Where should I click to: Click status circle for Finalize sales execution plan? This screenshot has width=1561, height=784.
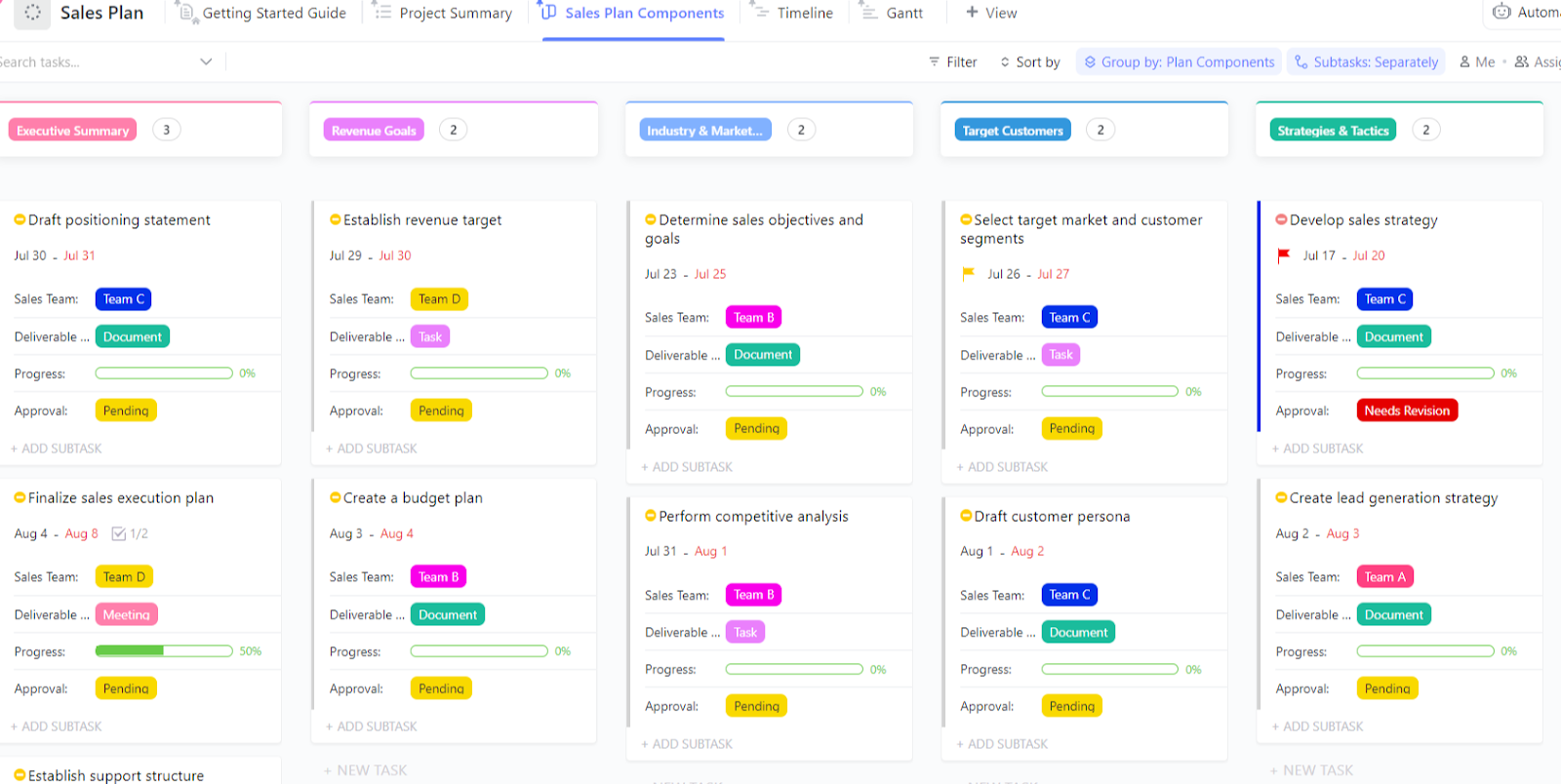(x=20, y=498)
